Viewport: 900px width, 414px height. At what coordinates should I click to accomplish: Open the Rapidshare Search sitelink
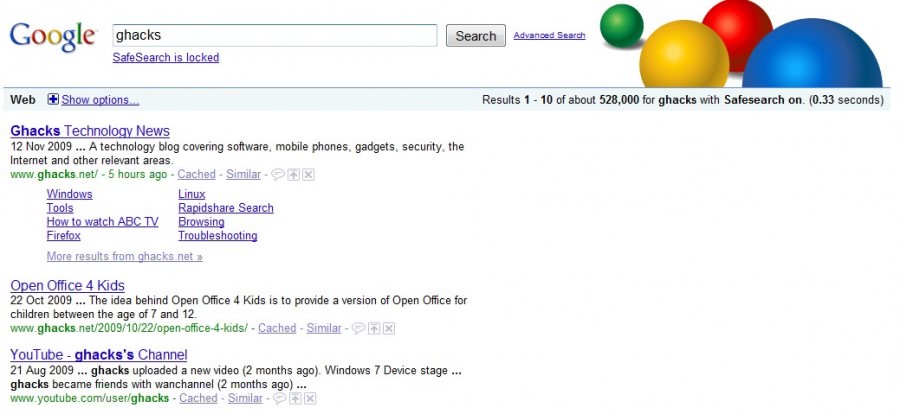point(225,208)
